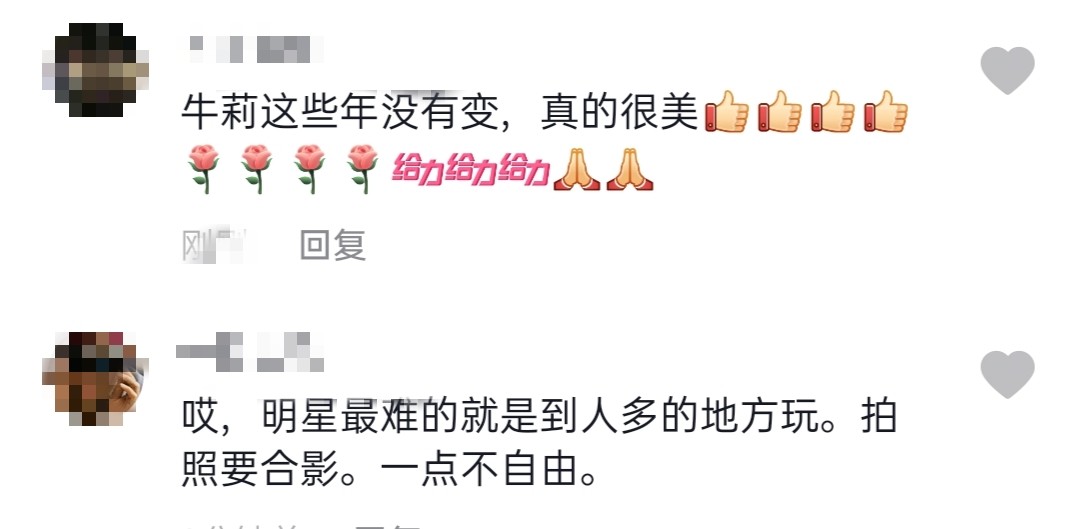Click the pink 给力给力给力 sticker
Screen dimensions: 1077x529
[x=471, y=170]
